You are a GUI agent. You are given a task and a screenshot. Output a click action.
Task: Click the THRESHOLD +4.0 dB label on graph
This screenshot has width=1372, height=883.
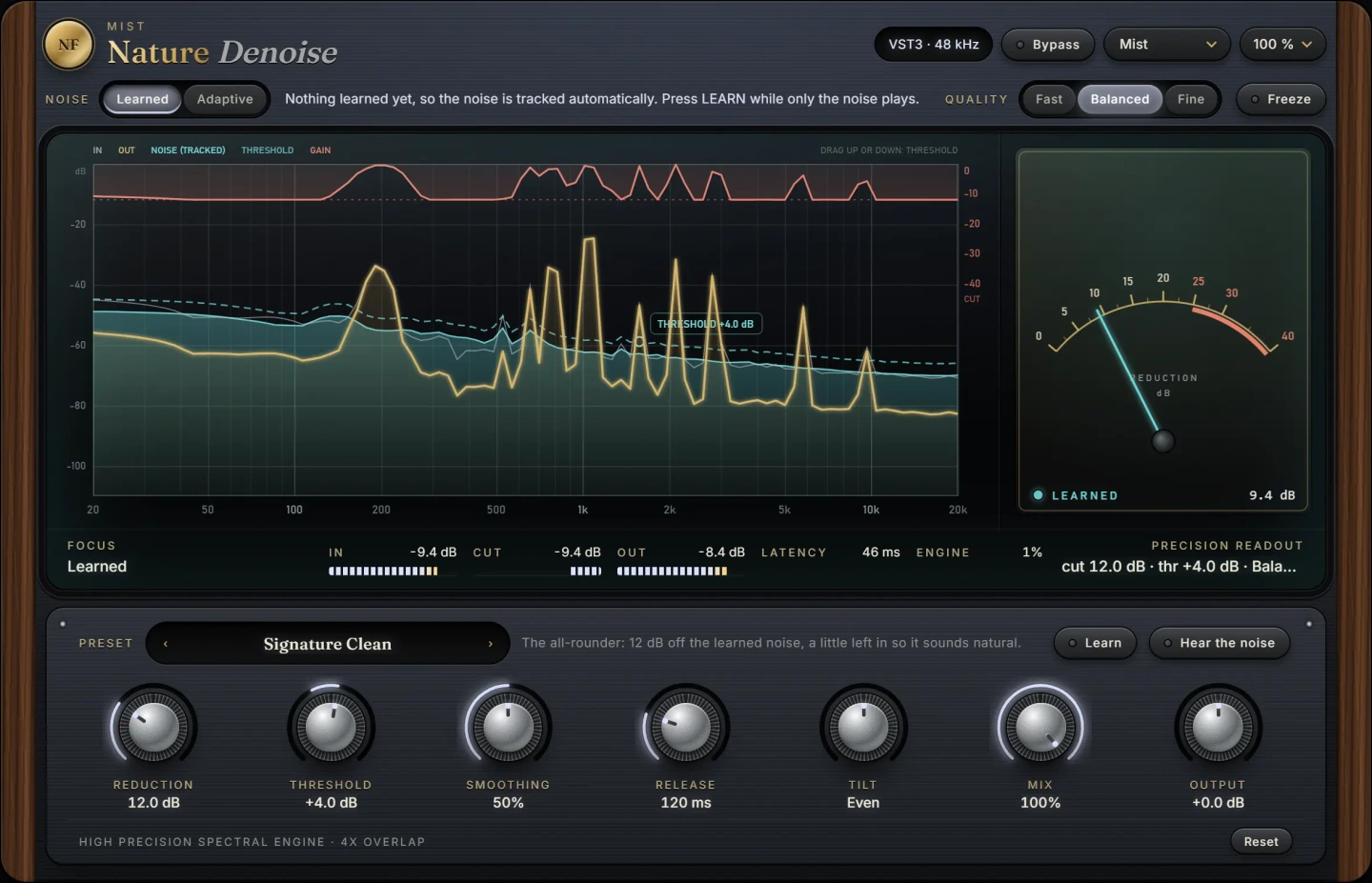(x=706, y=324)
